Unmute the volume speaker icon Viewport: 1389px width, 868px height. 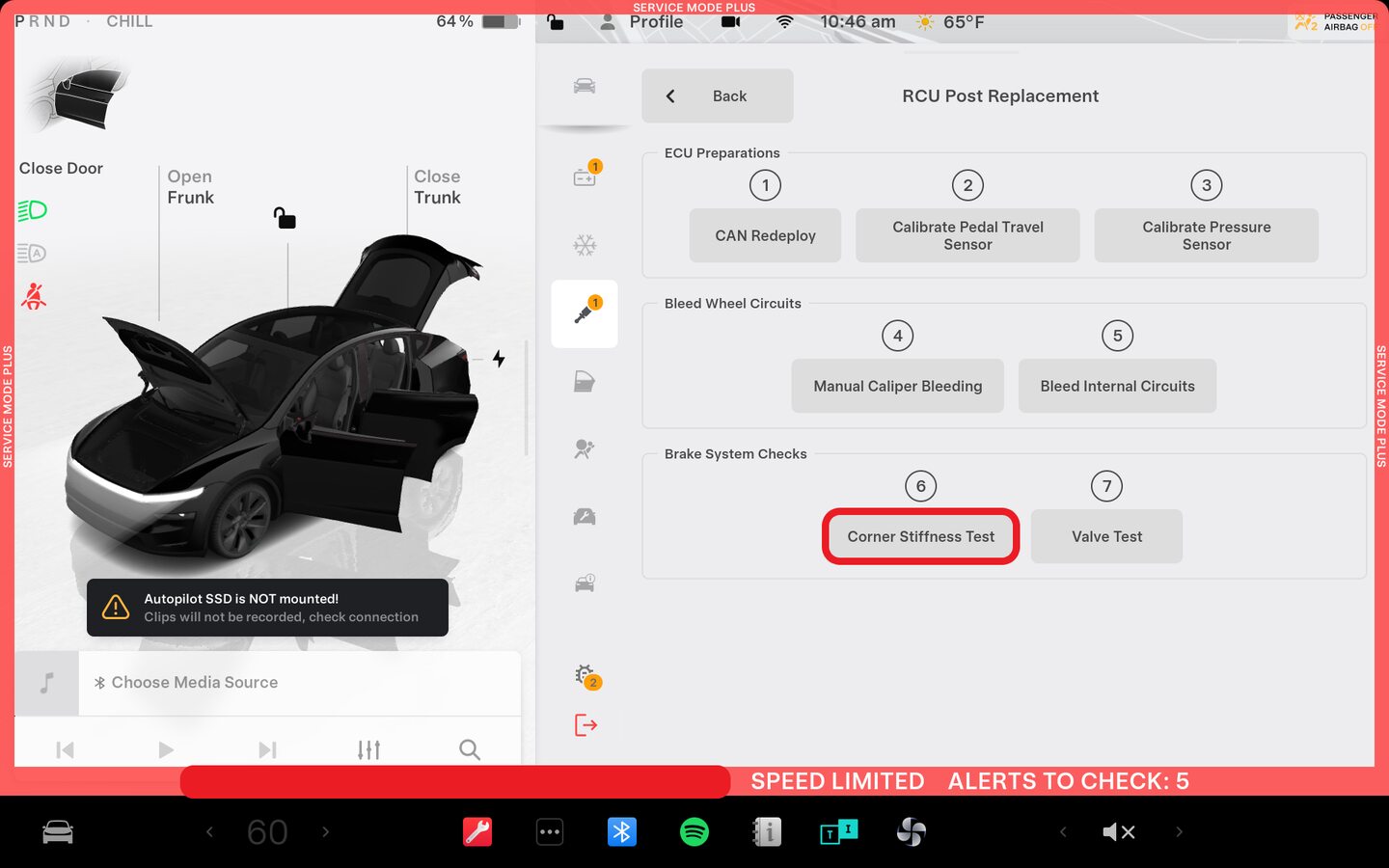coord(1119,831)
